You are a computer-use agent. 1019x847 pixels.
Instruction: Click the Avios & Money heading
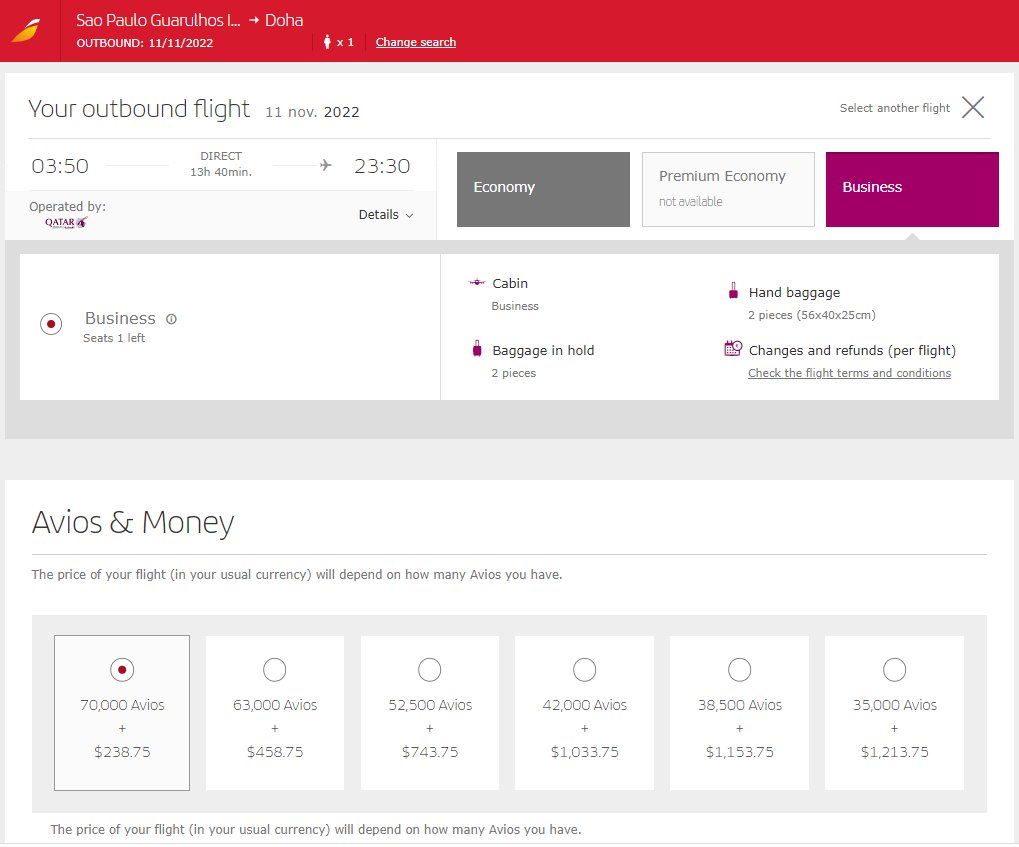tap(133, 522)
